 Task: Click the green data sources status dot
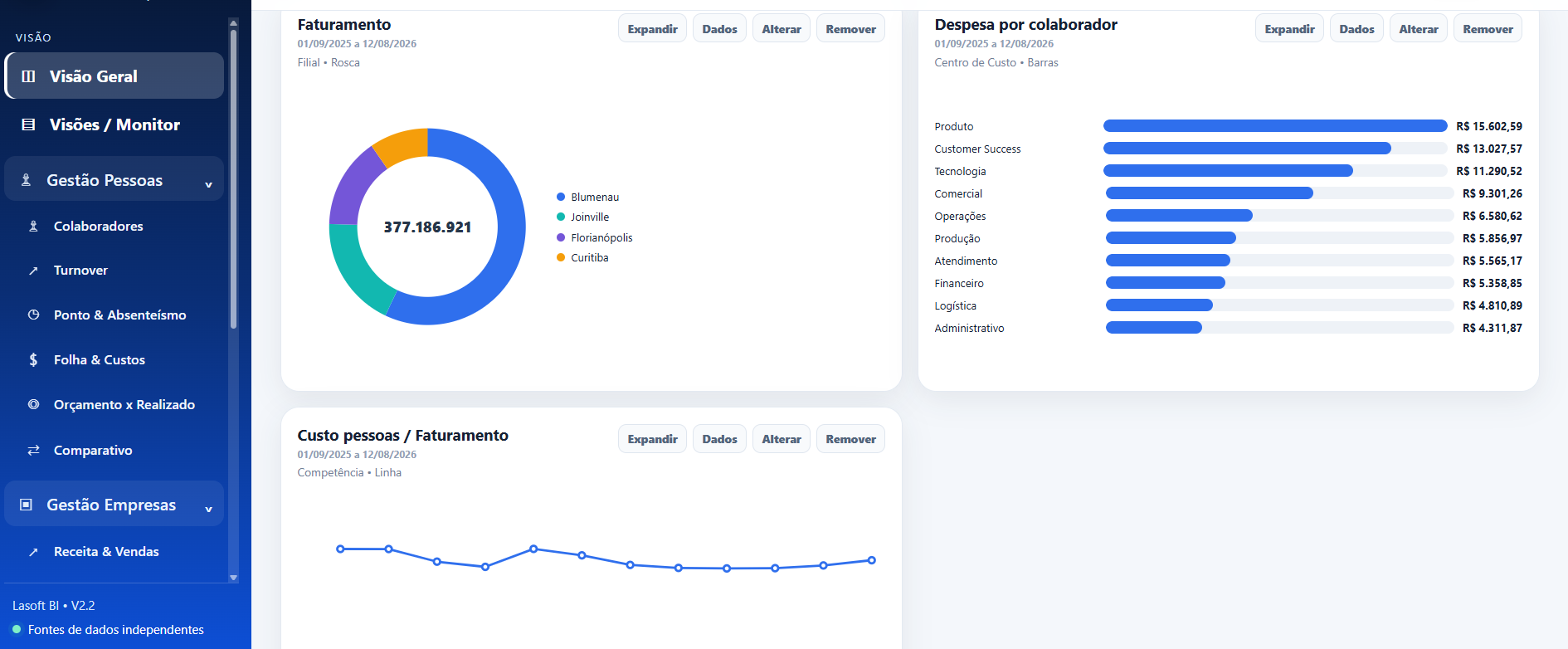click(x=17, y=630)
